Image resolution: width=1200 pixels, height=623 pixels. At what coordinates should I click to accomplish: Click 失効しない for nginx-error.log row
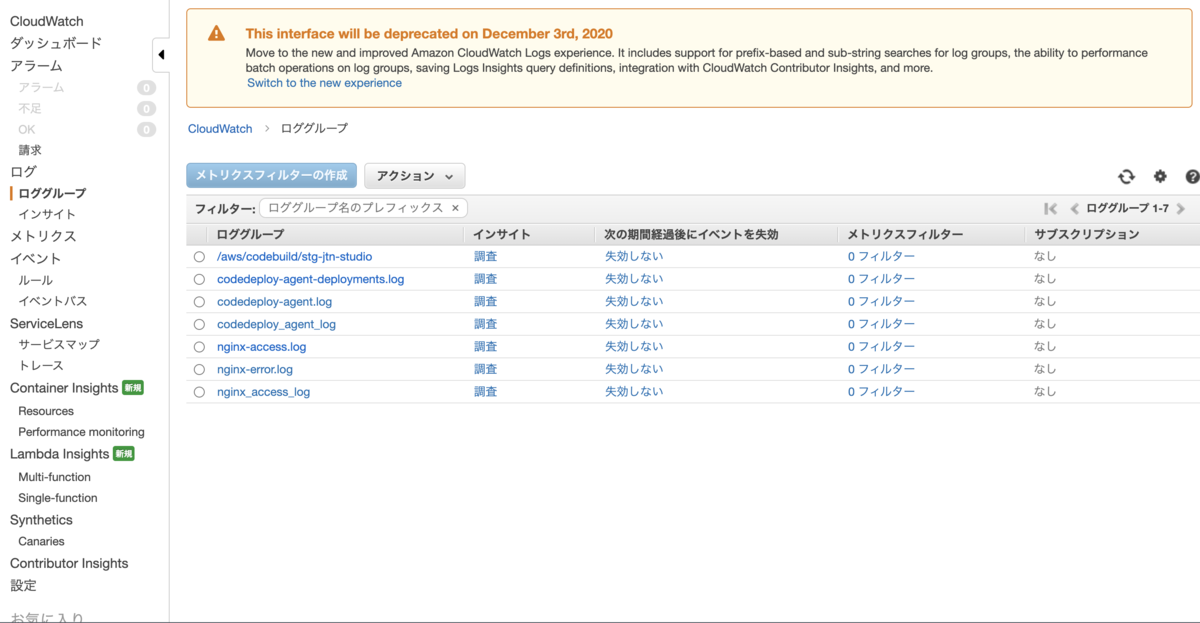click(634, 369)
